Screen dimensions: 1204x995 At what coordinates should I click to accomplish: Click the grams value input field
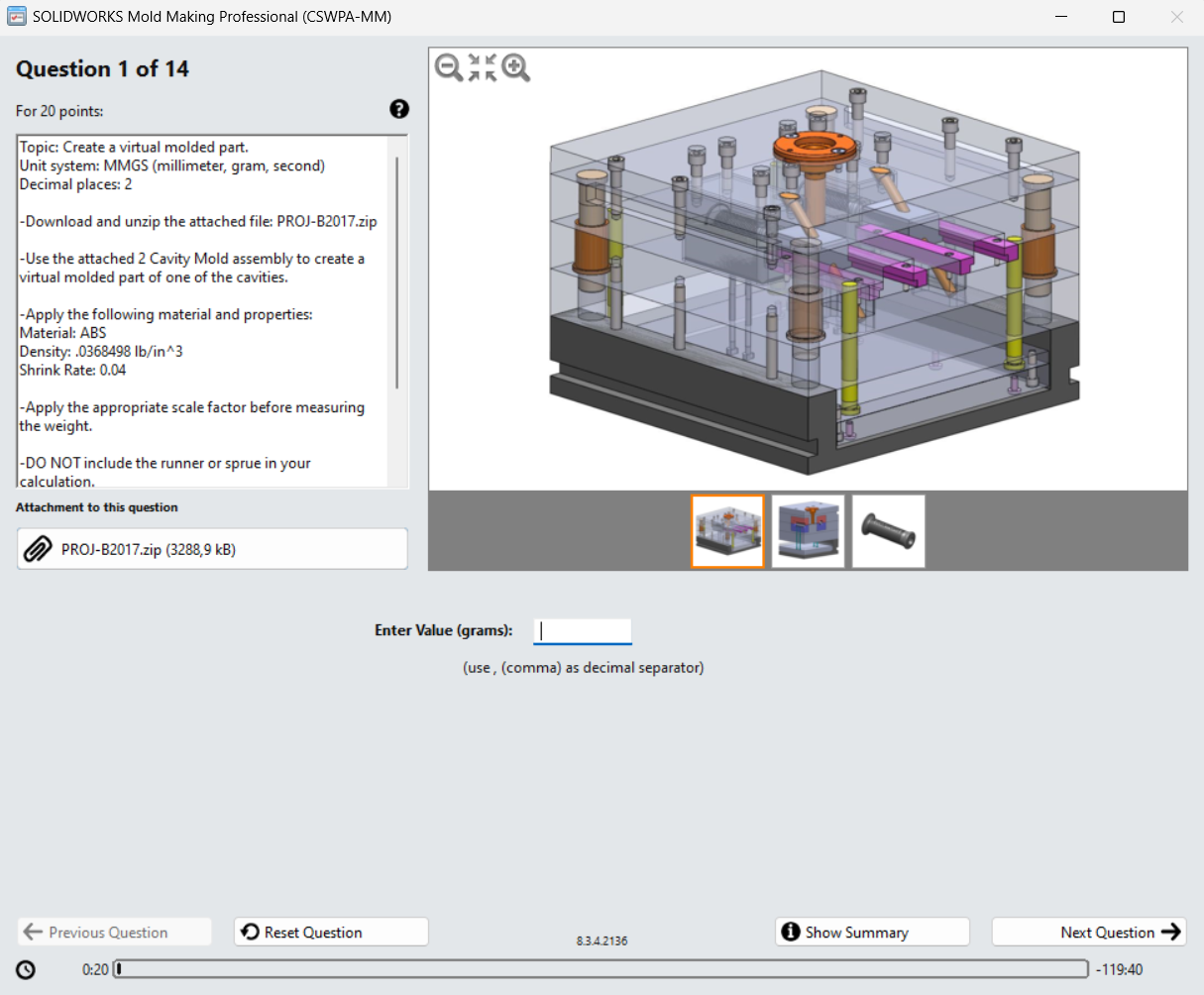(582, 630)
